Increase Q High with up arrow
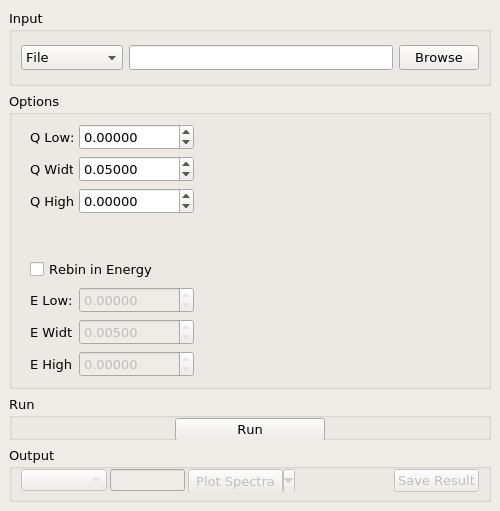500x511 pixels. tap(186, 196)
